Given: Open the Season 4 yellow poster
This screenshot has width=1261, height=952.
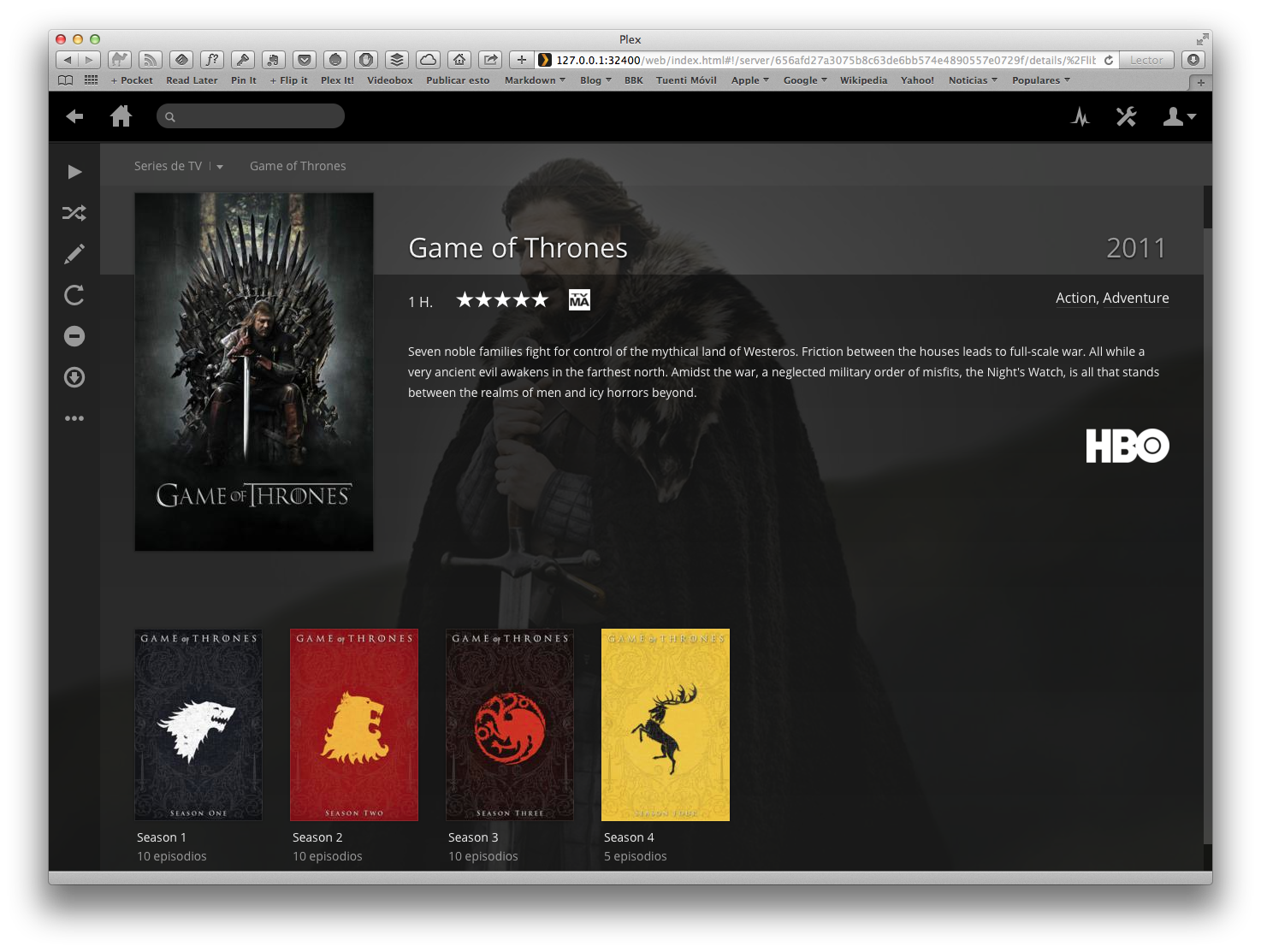Looking at the screenshot, I should point(666,725).
